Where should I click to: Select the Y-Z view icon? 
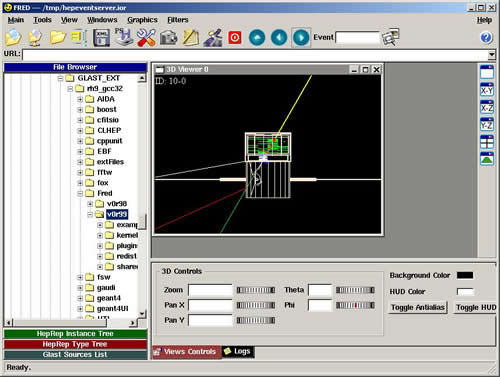pos(487,124)
